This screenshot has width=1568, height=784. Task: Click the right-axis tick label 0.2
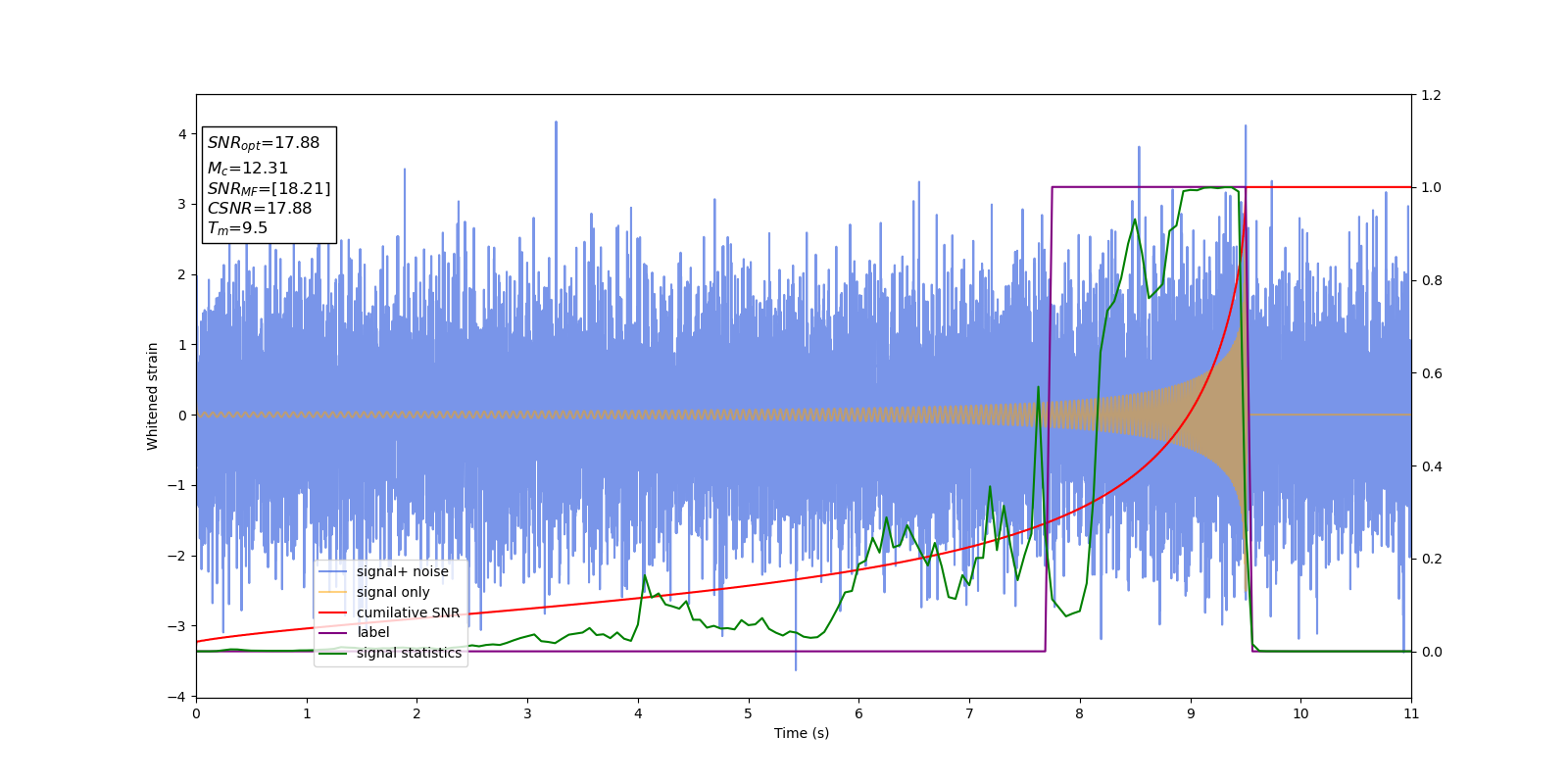[x=1431, y=559]
